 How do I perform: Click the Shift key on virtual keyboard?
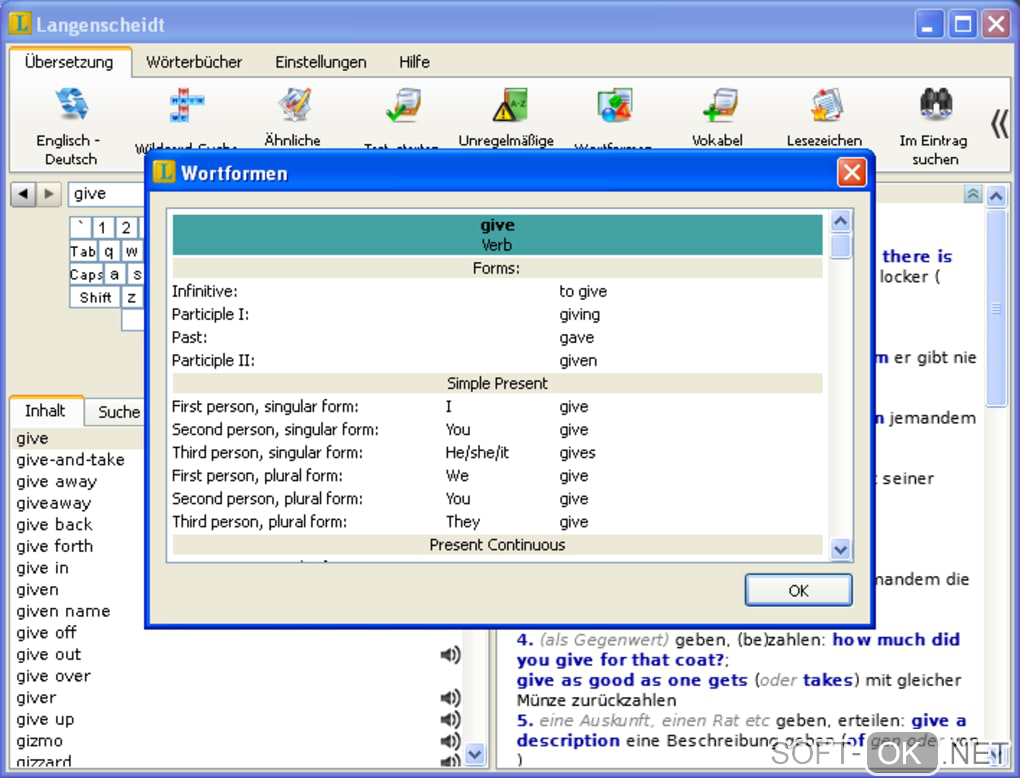[x=96, y=298]
